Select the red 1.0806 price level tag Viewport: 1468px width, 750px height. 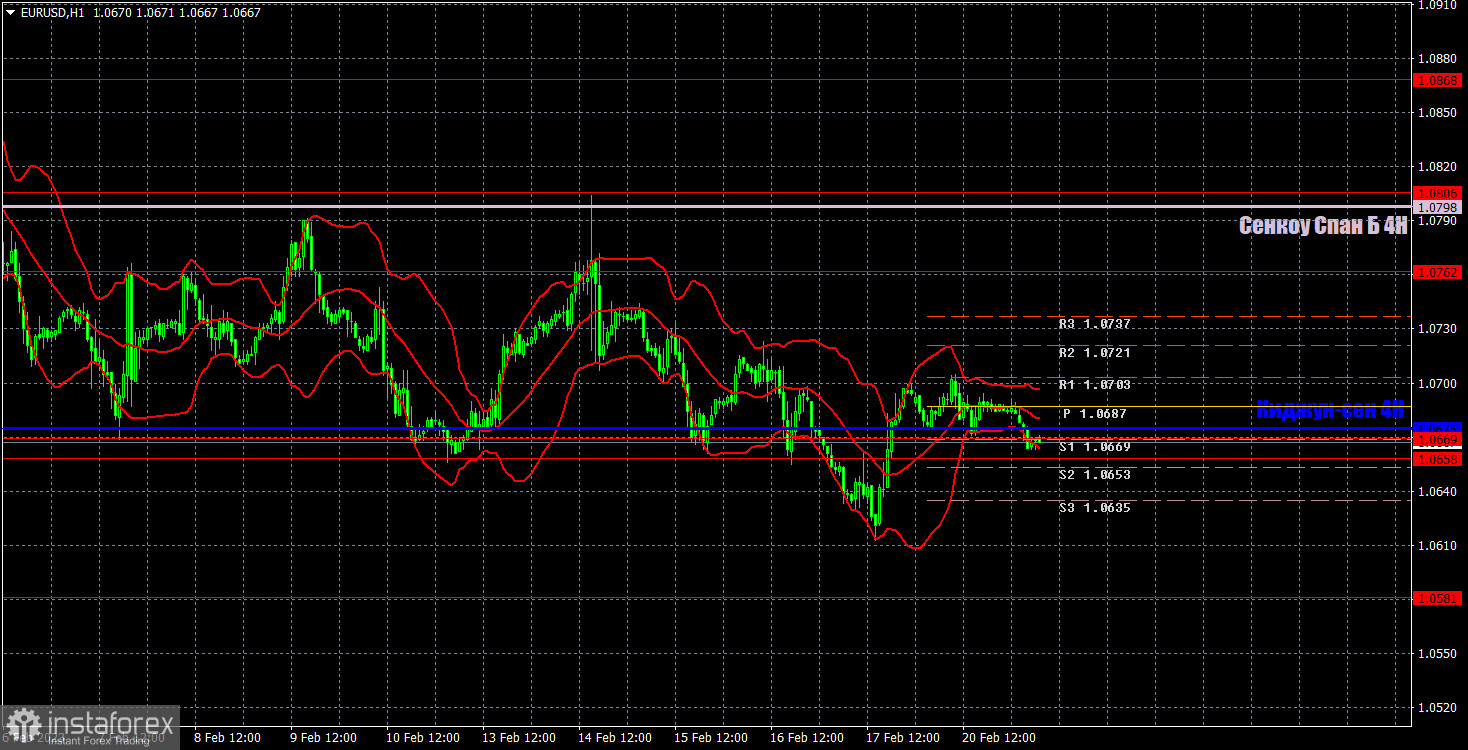[x=1438, y=192]
